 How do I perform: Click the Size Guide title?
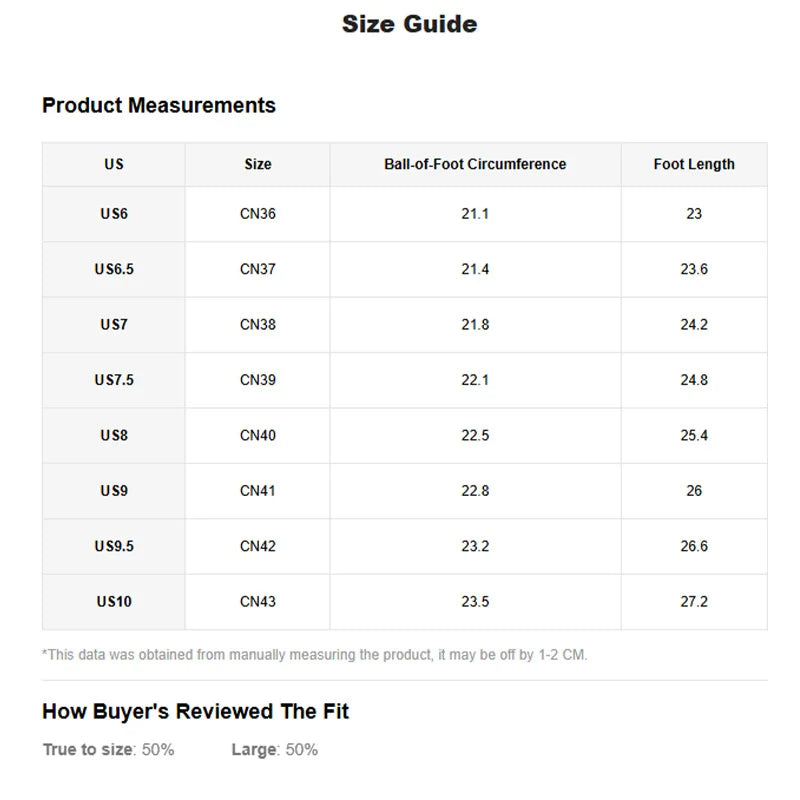click(409, 24)
